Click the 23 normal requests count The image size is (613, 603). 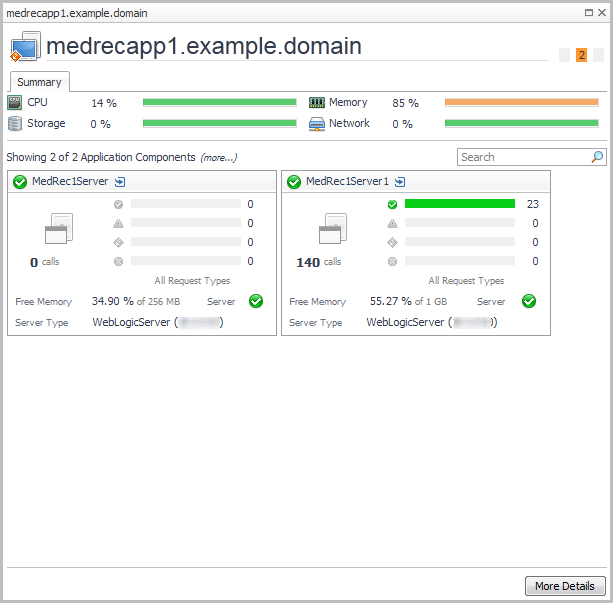(532, 204)
